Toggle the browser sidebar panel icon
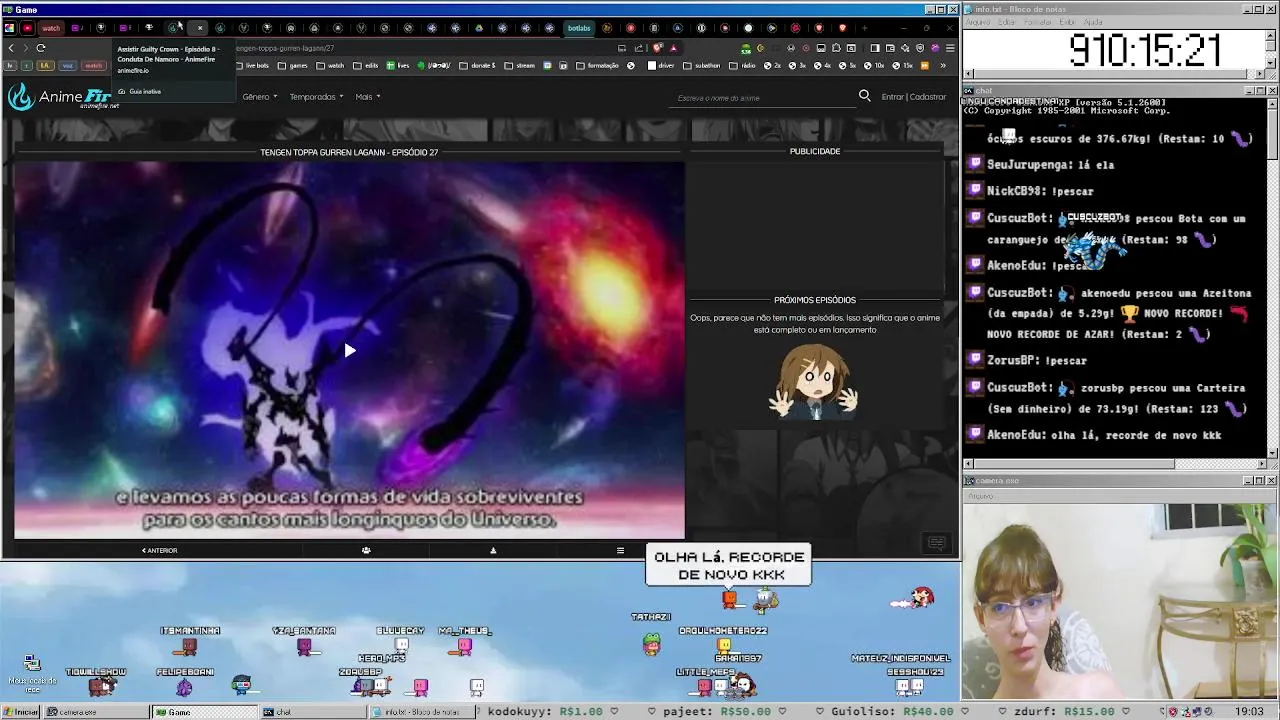1280x720 pixels. [874, 48]
